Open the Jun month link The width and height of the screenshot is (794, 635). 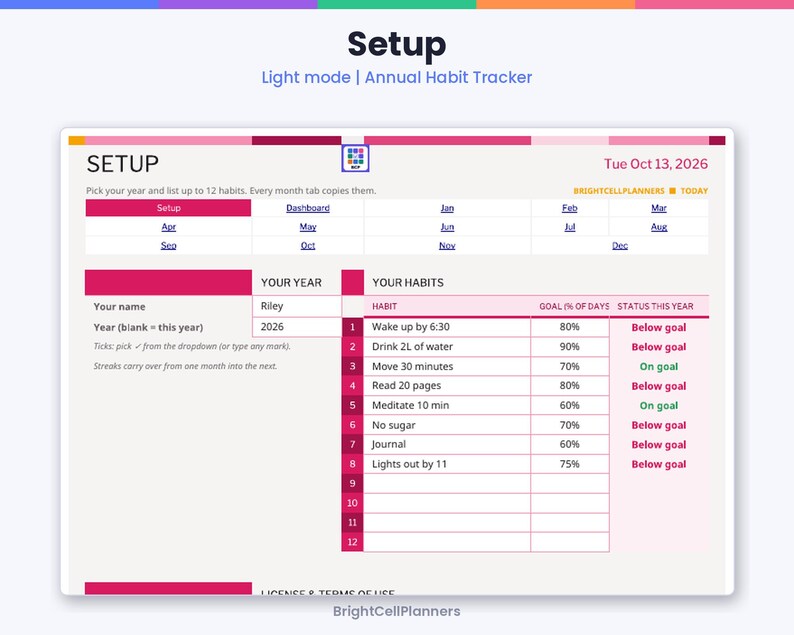pos(447,227)
